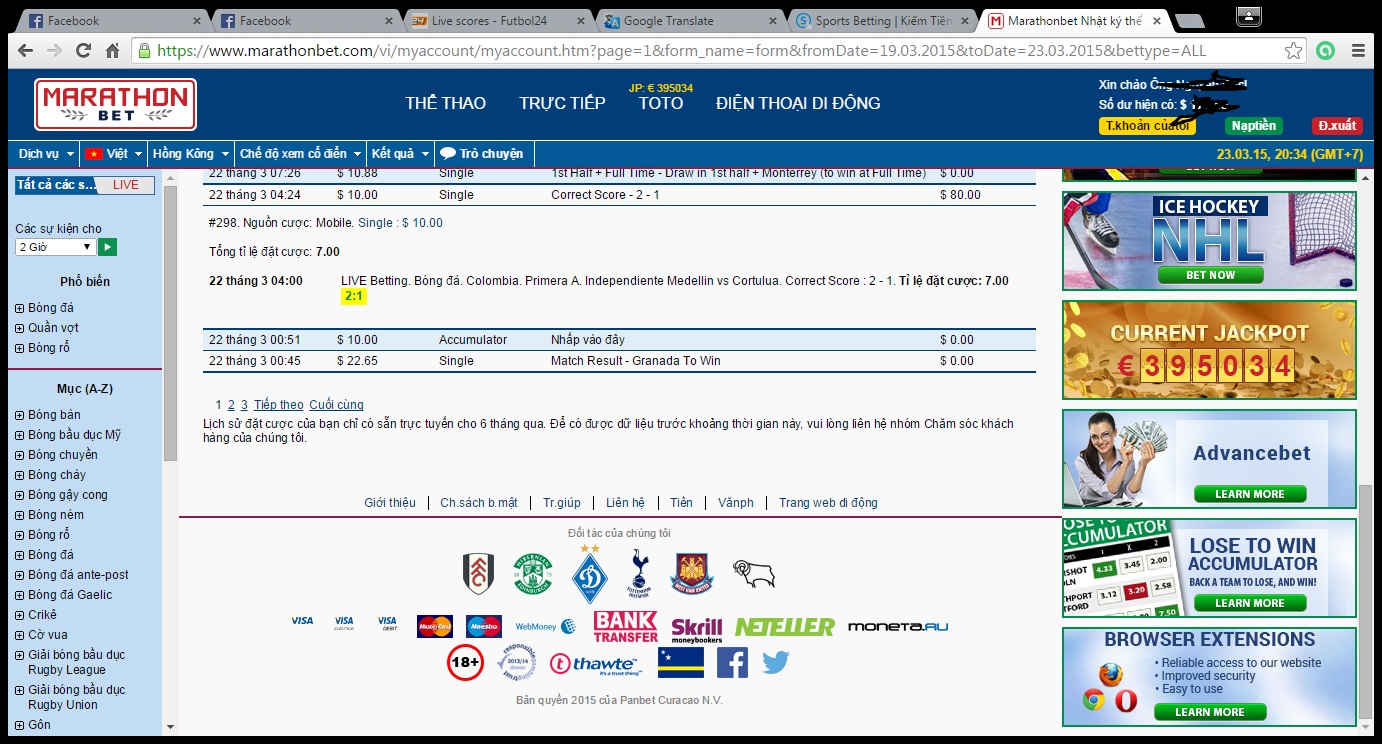Click the T.khoản của tôi account button

click(1147, 126)
